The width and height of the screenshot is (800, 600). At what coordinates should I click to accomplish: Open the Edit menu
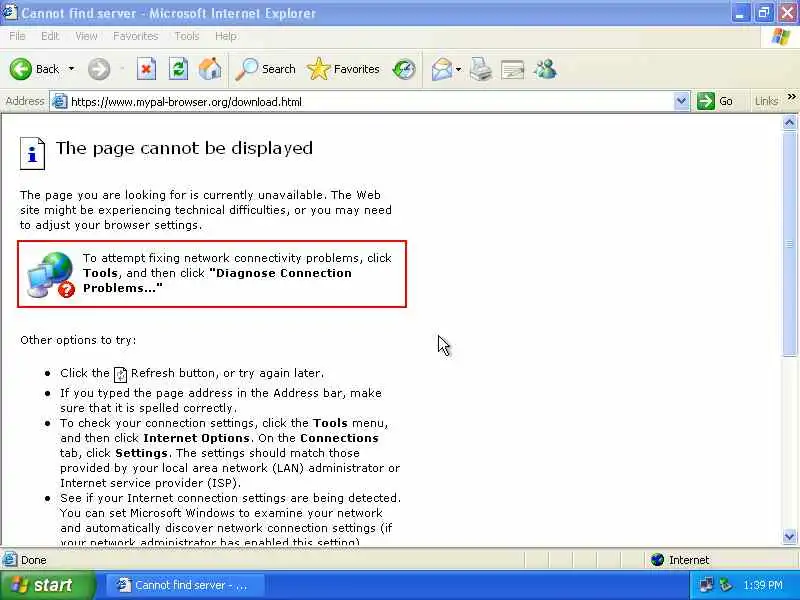[50, 36]
